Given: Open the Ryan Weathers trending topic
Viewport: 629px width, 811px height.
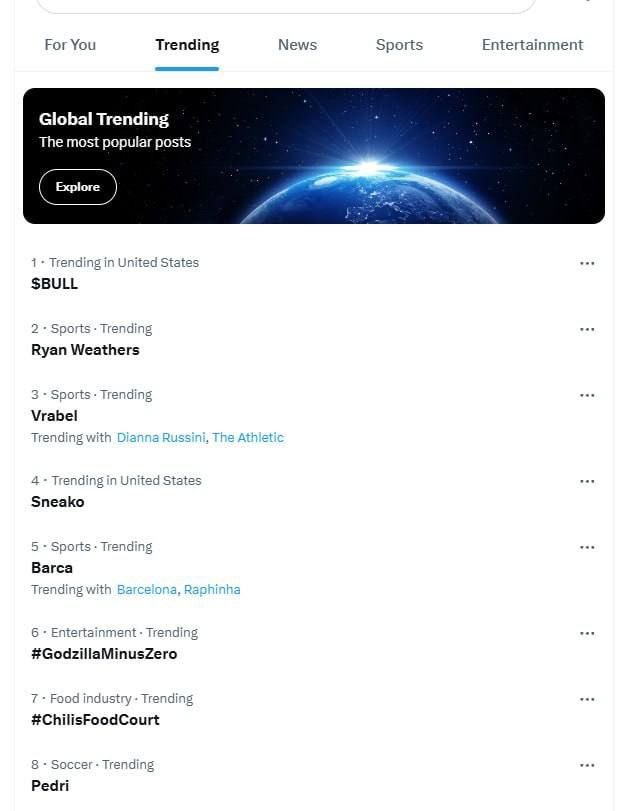Looking at the screenshot, I should [x=85, y=350].
